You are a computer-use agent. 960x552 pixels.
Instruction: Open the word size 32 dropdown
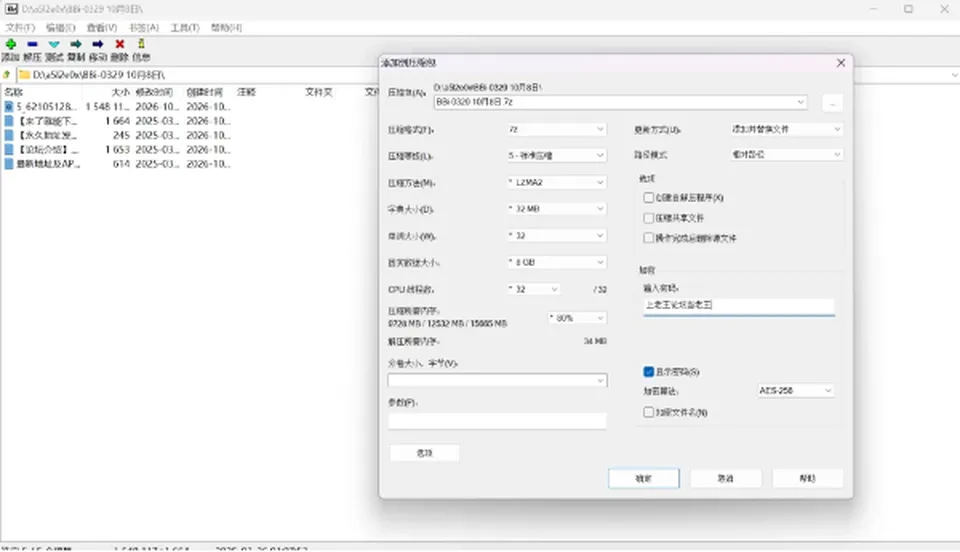557,236
